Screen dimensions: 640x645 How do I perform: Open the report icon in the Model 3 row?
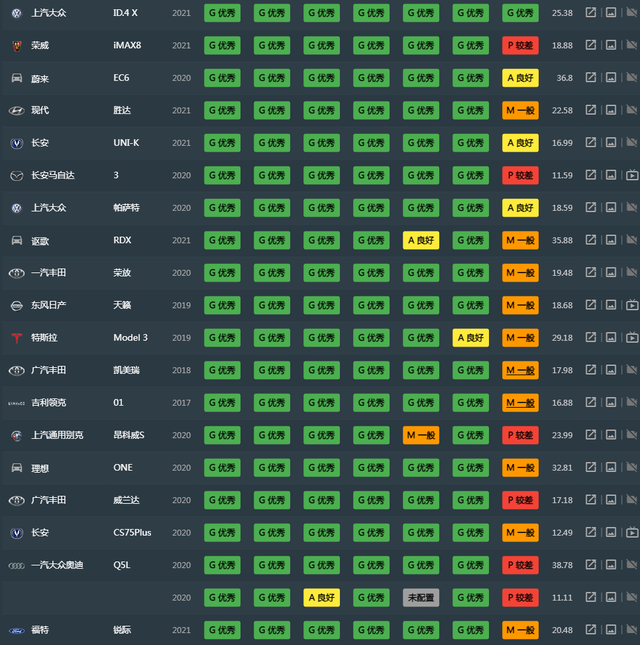(x=591, y=337)
